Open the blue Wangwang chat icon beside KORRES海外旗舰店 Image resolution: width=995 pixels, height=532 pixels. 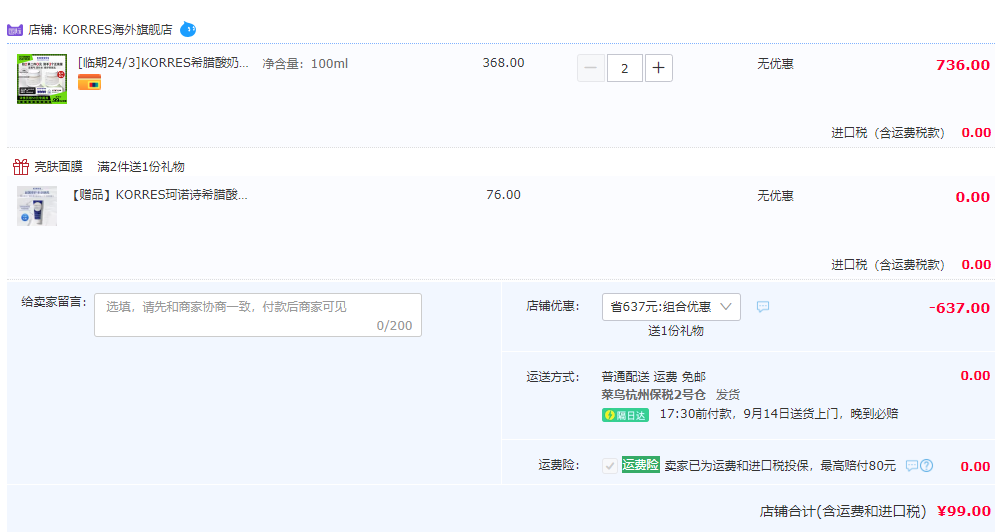(188, 29)
